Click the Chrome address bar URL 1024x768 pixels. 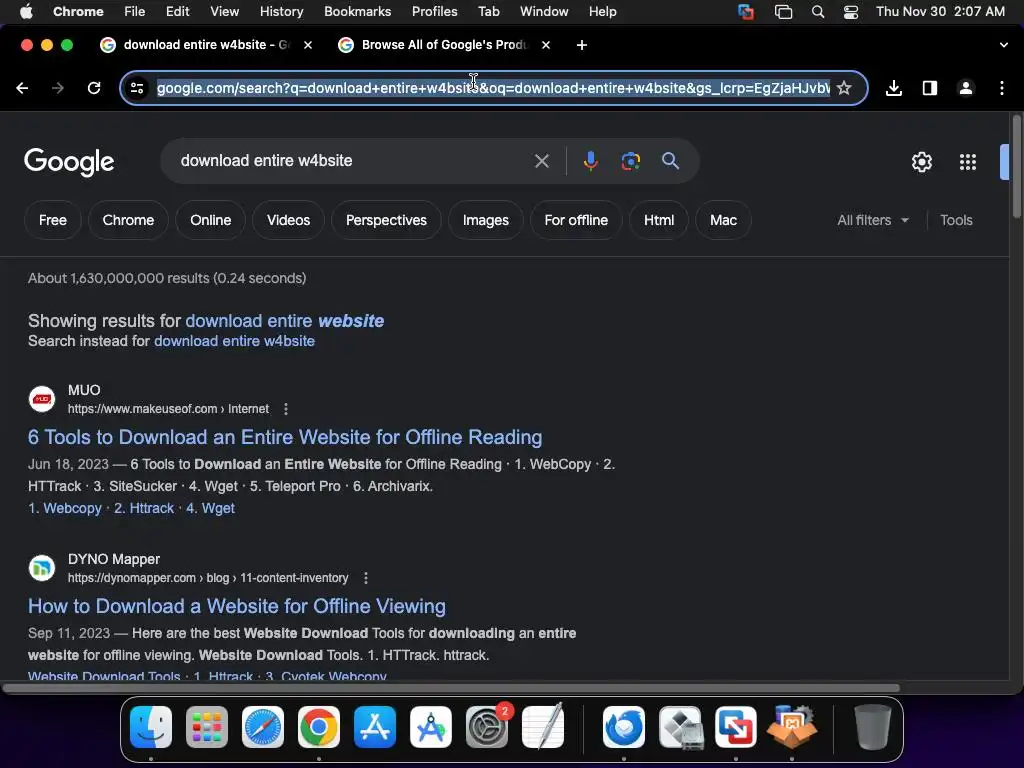click(x=493, y=88)
